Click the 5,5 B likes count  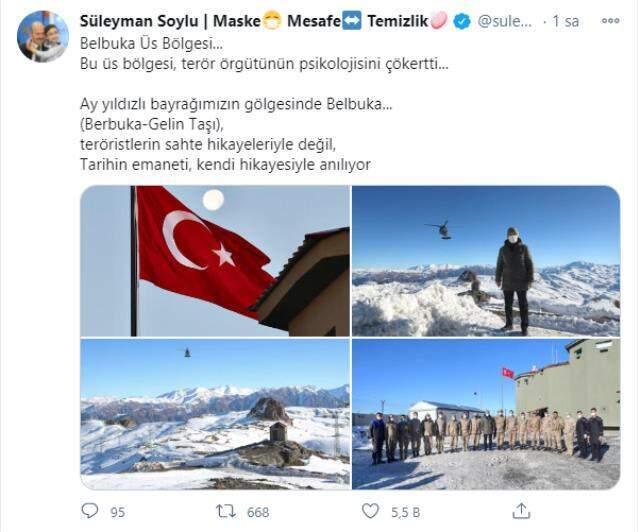(405, 512)
